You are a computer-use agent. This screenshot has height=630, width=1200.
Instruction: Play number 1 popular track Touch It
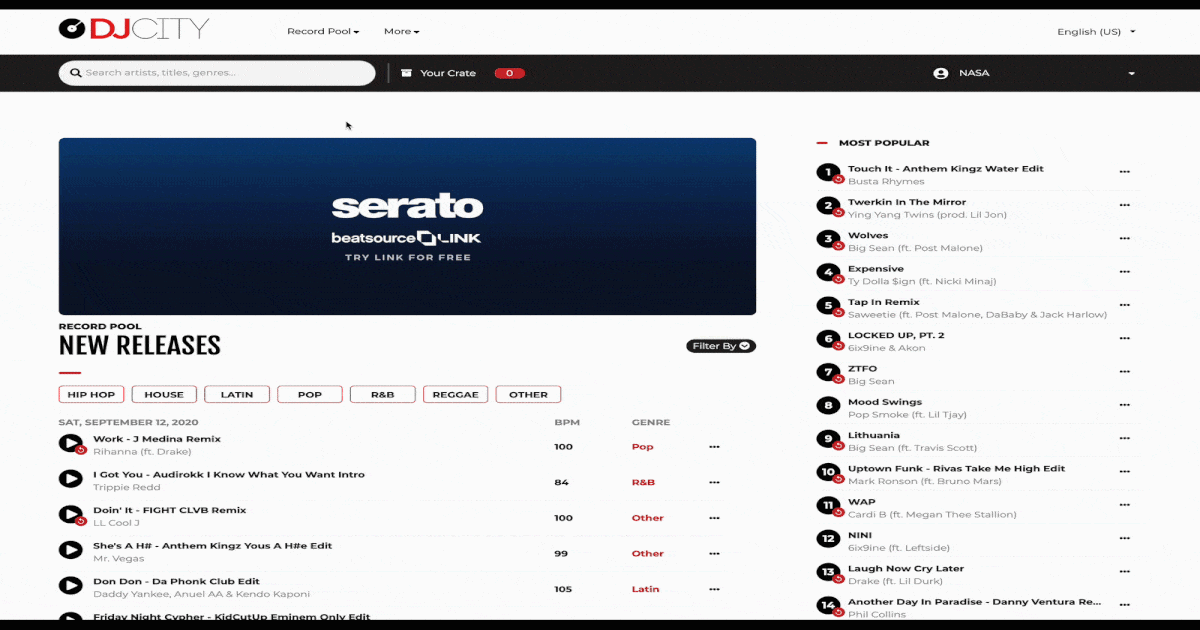point(828,172)
